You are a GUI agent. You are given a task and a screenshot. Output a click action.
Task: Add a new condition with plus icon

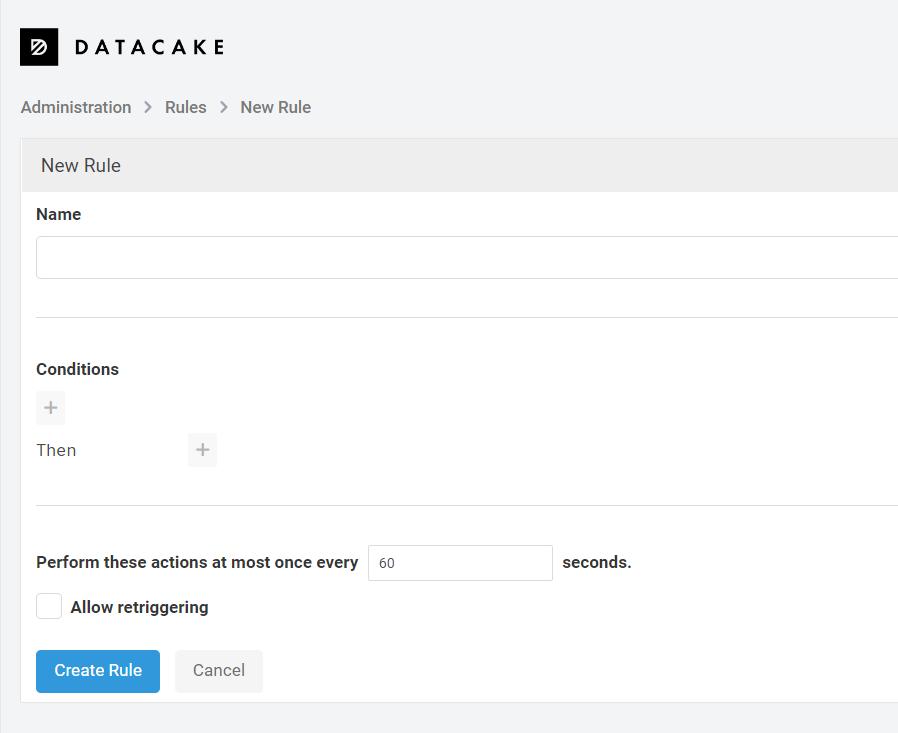(51, 408)
